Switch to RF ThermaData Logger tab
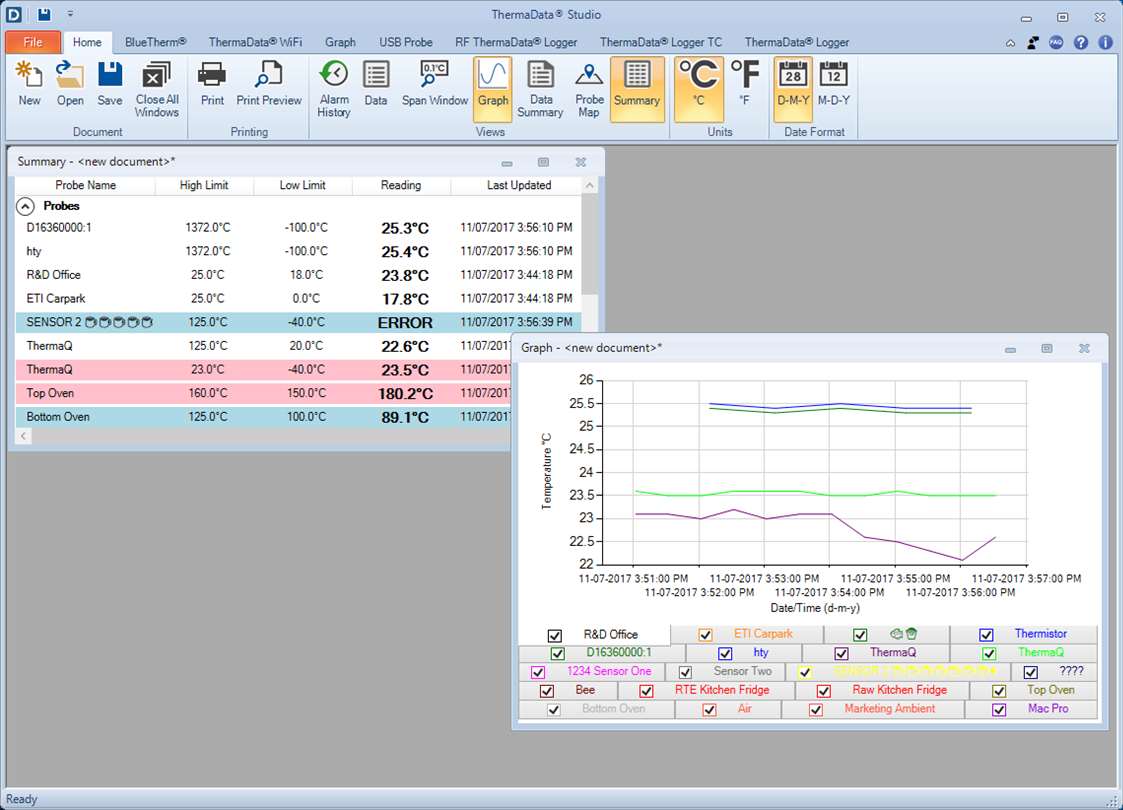The height and width of the screenshot is (810, 1123). [x=516, y=42]
